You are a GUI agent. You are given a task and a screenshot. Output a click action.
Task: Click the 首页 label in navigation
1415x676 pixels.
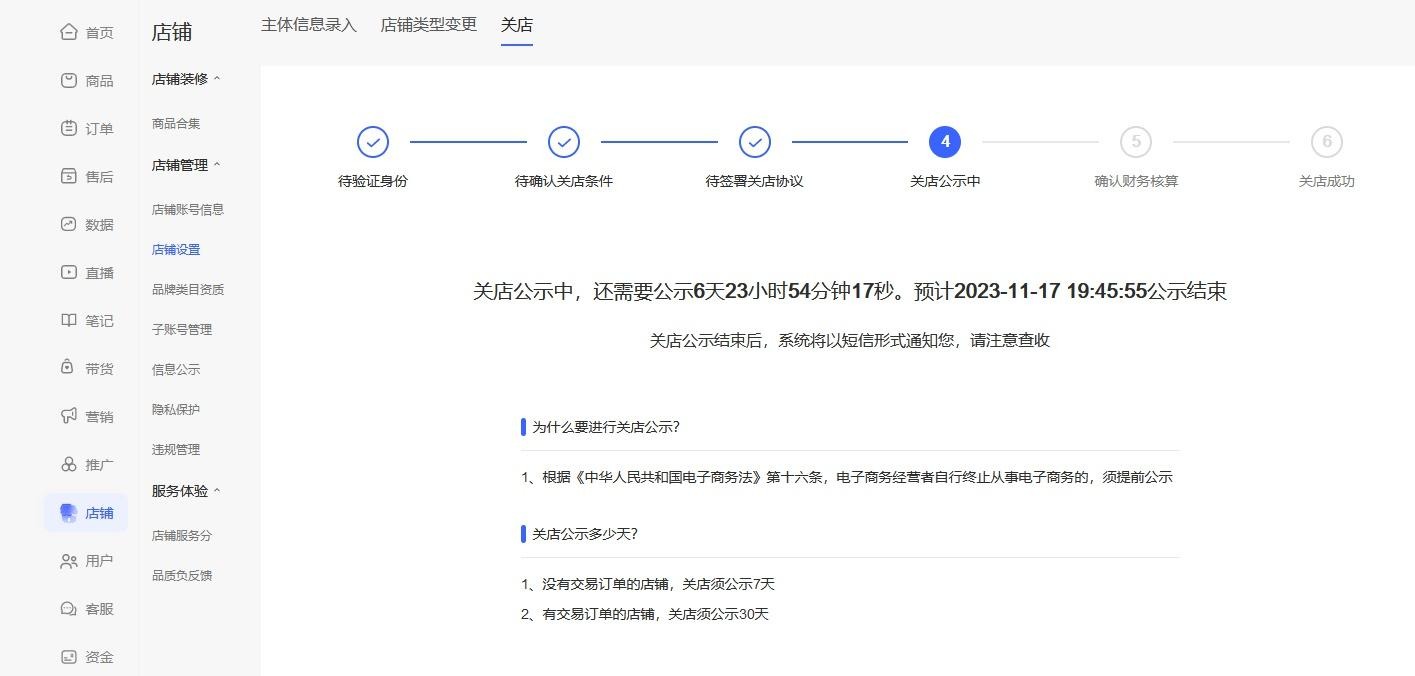pyautogui.click(x=99, y=33)
